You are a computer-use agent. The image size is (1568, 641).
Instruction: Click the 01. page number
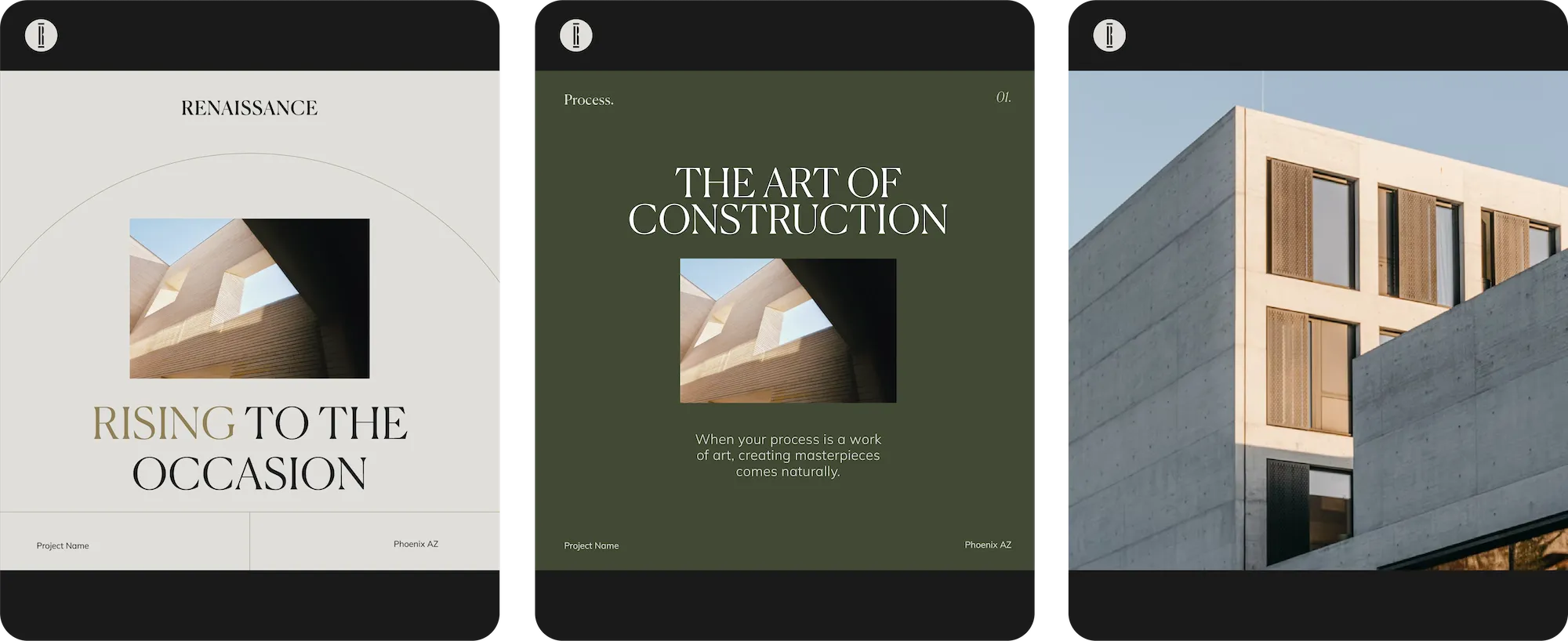pos(1004,97)
